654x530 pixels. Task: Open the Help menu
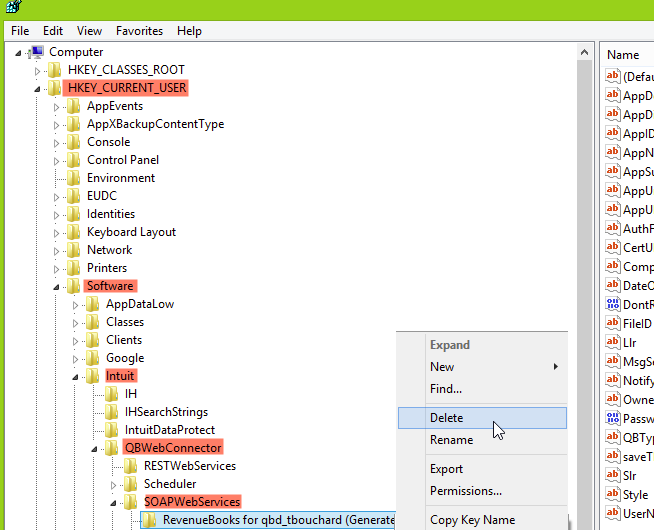pos(189,31)
